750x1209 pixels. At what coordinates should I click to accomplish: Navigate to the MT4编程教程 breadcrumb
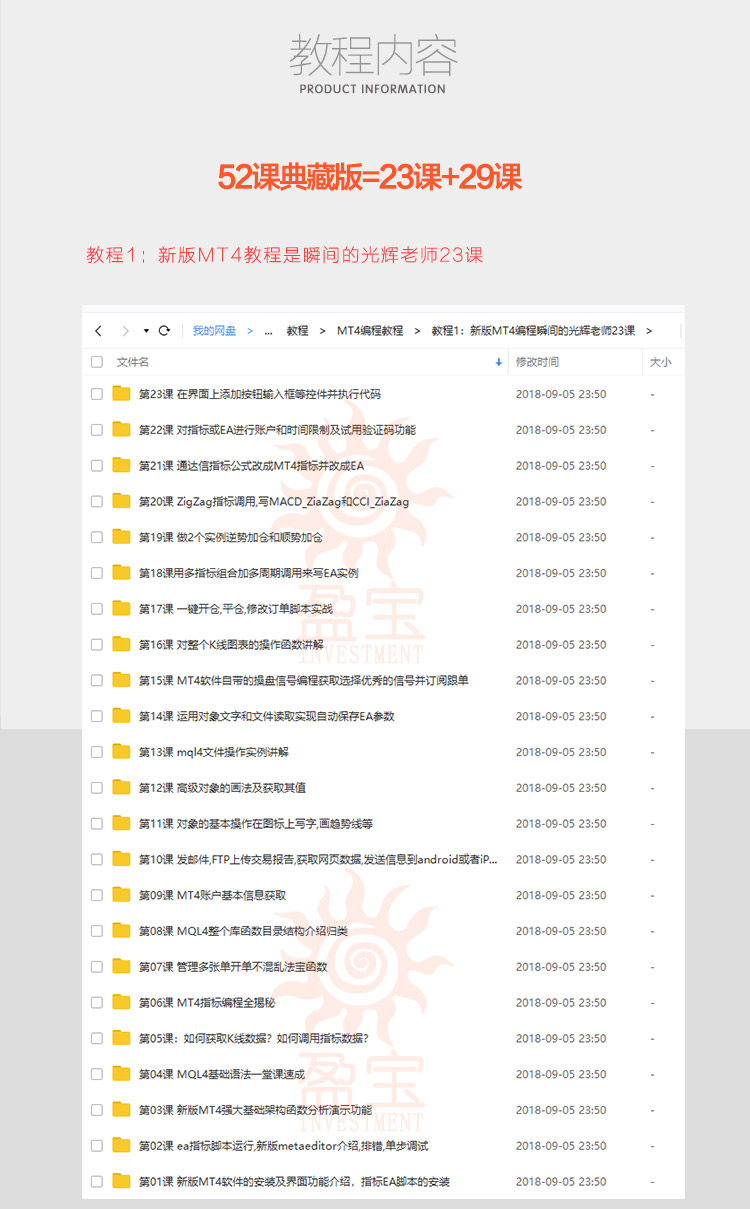(370, 331)
